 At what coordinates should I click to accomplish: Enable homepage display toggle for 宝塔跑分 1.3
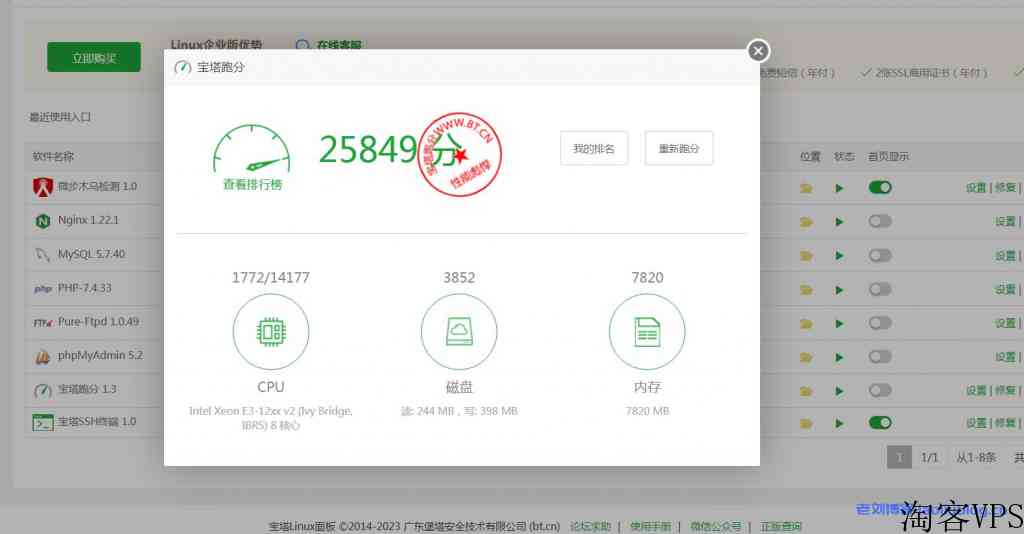(x=880, y=390)
